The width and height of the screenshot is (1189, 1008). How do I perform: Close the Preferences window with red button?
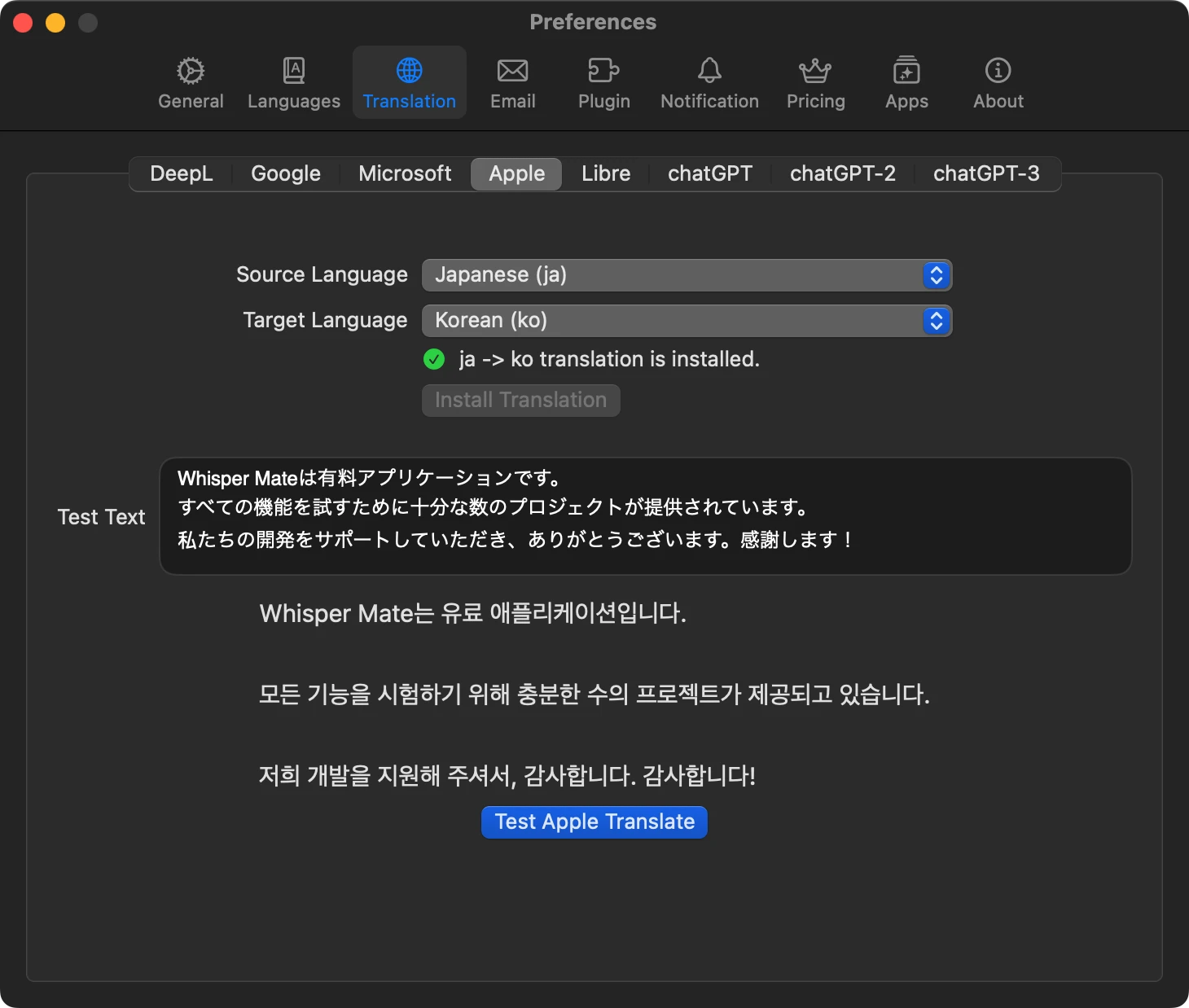(23, 23)
